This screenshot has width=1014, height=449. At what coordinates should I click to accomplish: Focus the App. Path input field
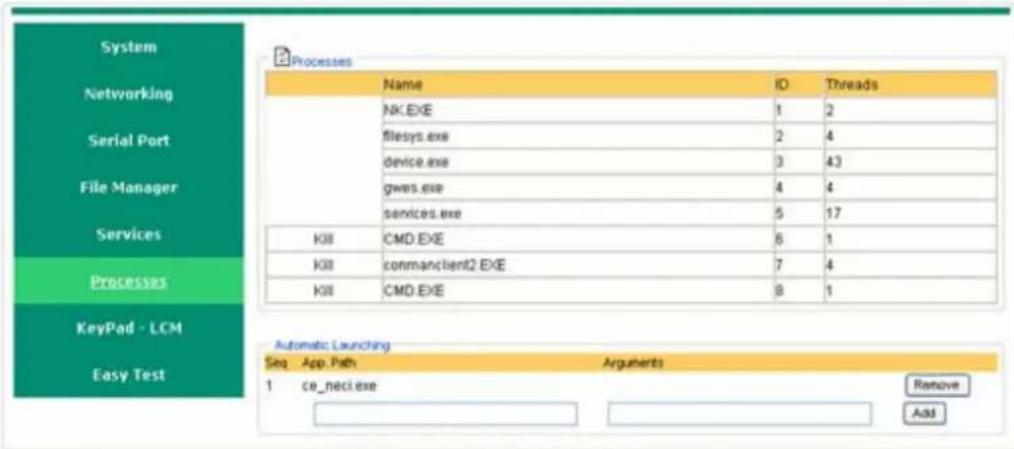446,414
